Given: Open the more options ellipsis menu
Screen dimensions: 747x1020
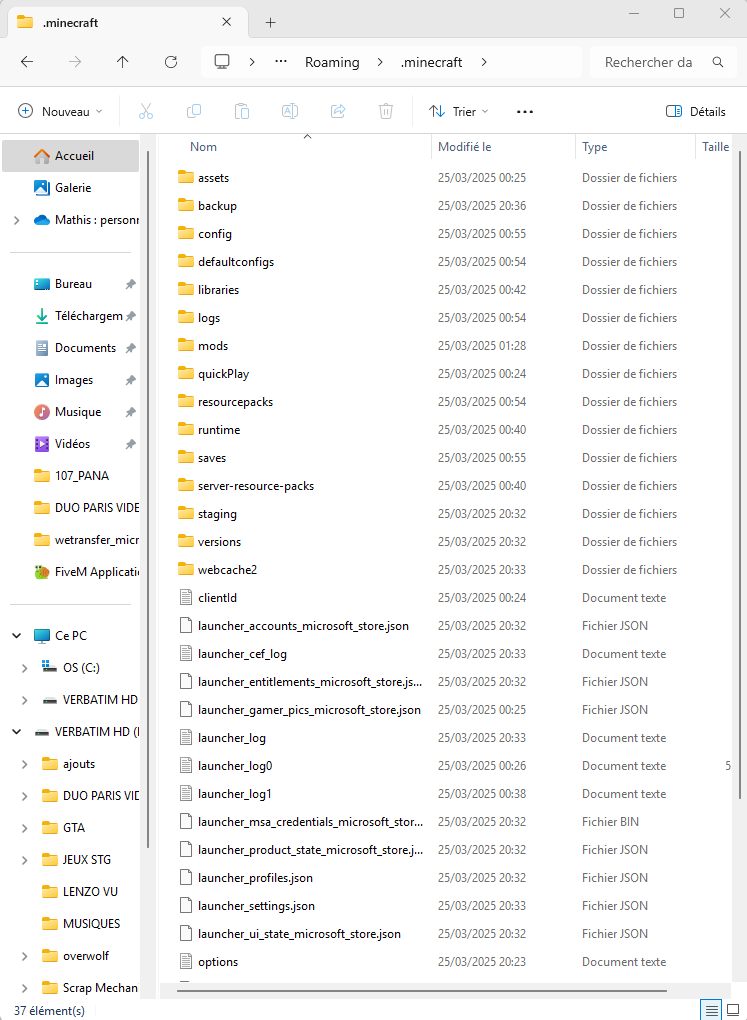Looking at the screenshot, I should (x=524, y=111).
